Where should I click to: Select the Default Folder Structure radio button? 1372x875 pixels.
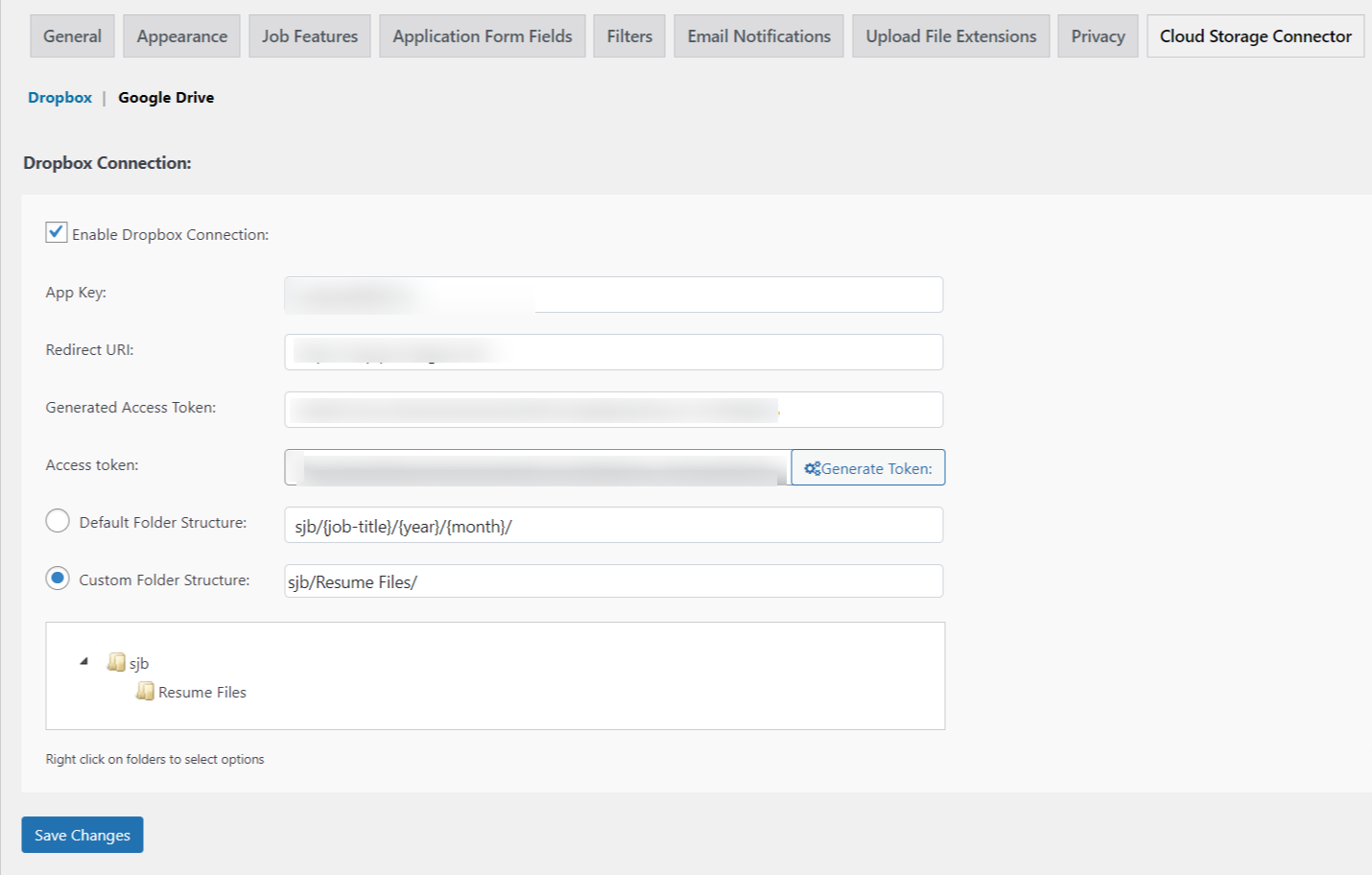pos(57,520)
